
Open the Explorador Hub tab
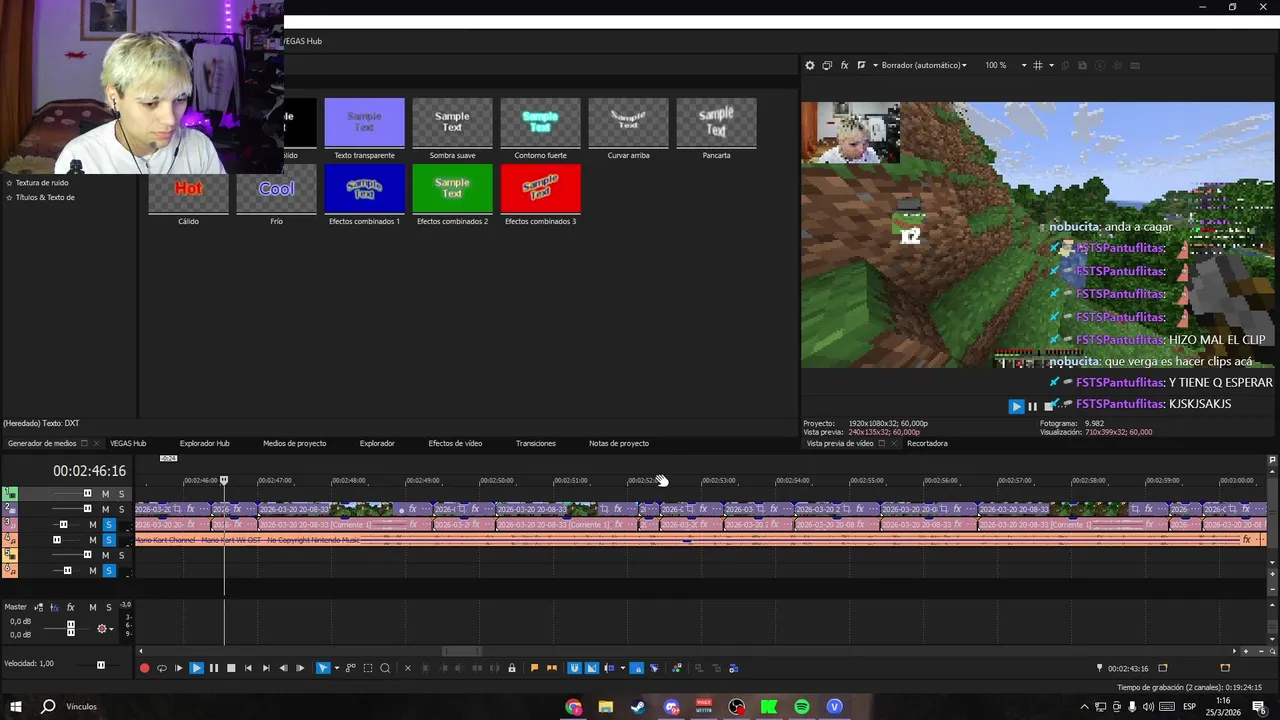205,443
